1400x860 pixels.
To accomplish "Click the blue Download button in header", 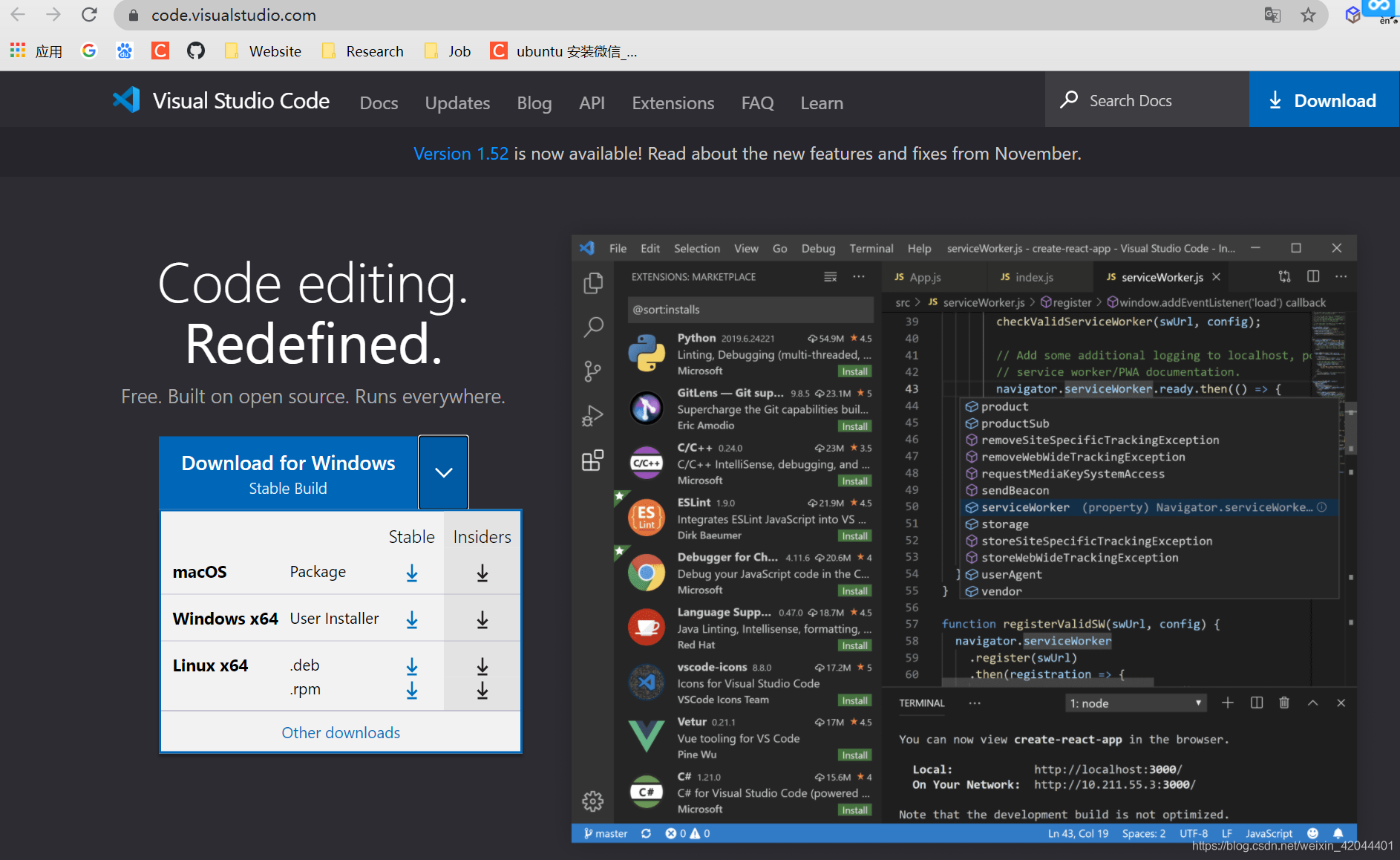I will (x=1324, y=100).
